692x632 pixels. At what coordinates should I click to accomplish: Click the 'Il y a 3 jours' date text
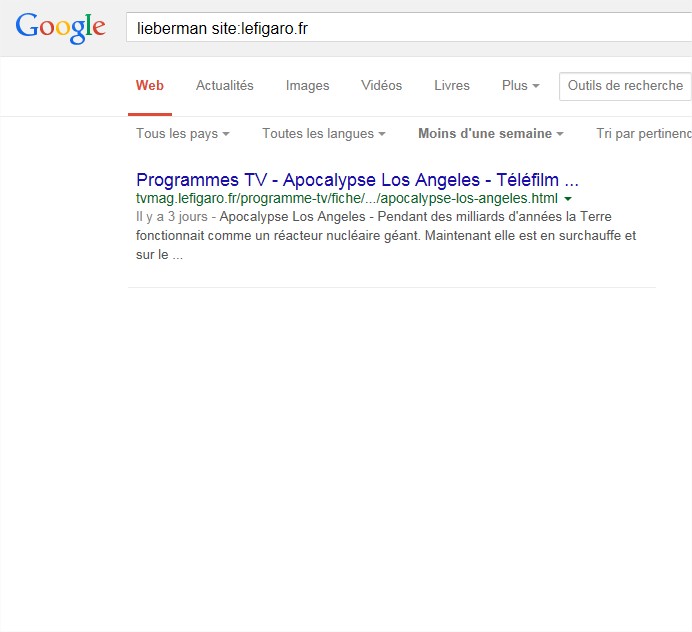pyautogui.click(x=172, y=217)
